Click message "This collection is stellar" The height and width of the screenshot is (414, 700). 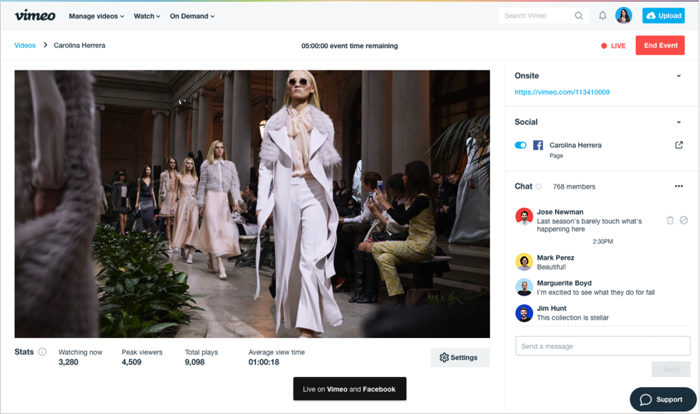pos(573,318)
